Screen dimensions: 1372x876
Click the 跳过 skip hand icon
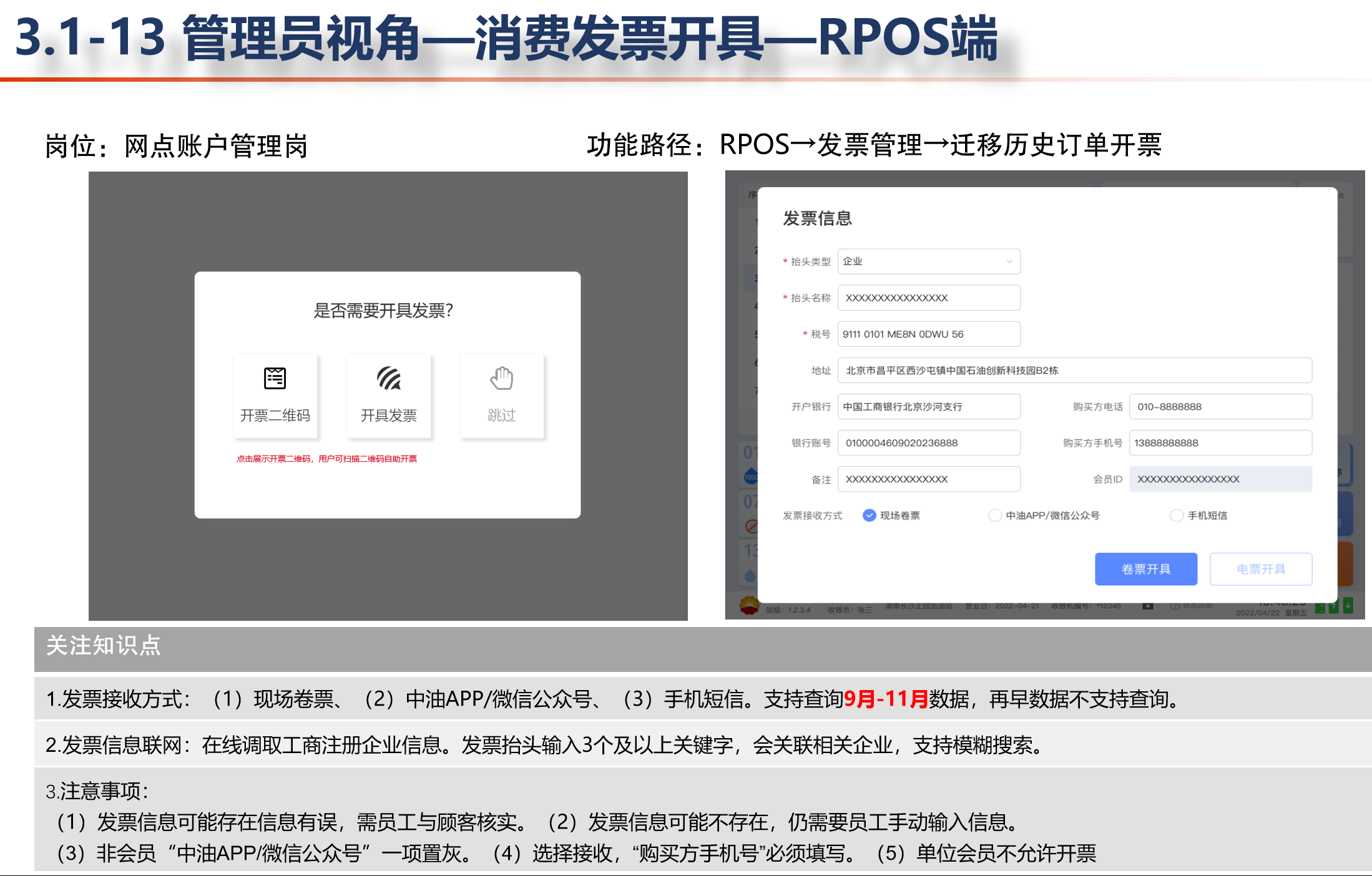(x=501, y=378)
